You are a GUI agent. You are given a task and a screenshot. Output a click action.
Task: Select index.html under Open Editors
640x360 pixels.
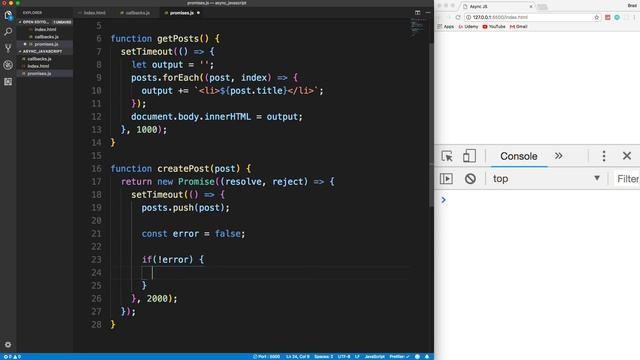coord(45,29)
